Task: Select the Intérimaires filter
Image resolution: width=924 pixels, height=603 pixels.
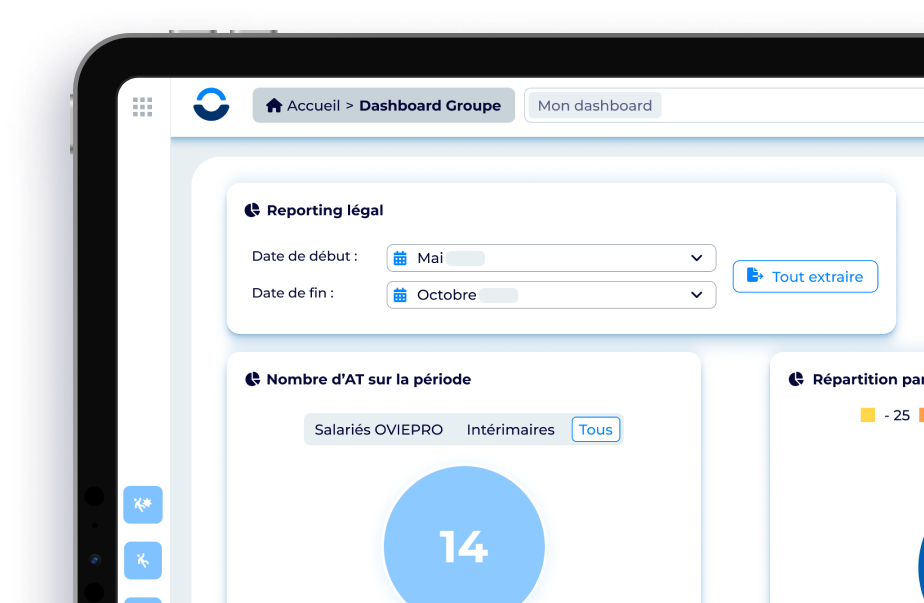Action: [510, 430]
